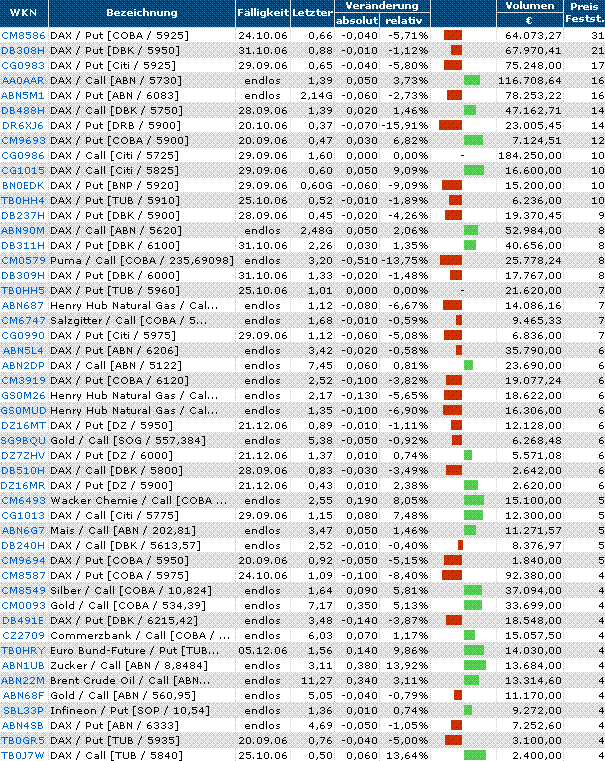Select text 'Infineon / Put [SOP / 10,54]'
Image resolution: width=605 pixels, height=761 pixels.
130,711
